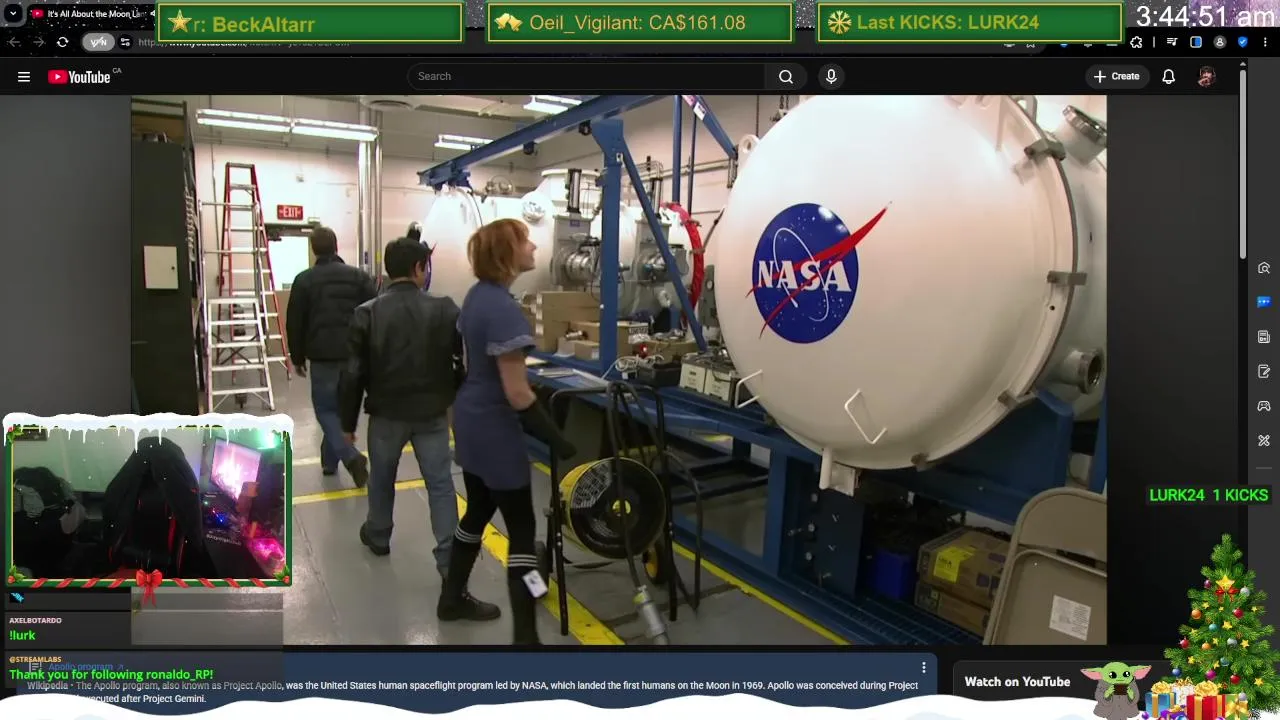The width and height of the screenshot is (1280, 720).
Task: Click the webcam overlay thumbnail
Action: pos(148,505)
